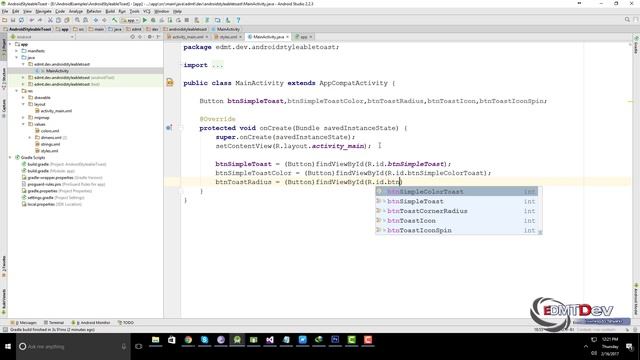Click the Open folder toolbar icon
The width and height of the screenshot is (640, 360).
coord(4,20)
